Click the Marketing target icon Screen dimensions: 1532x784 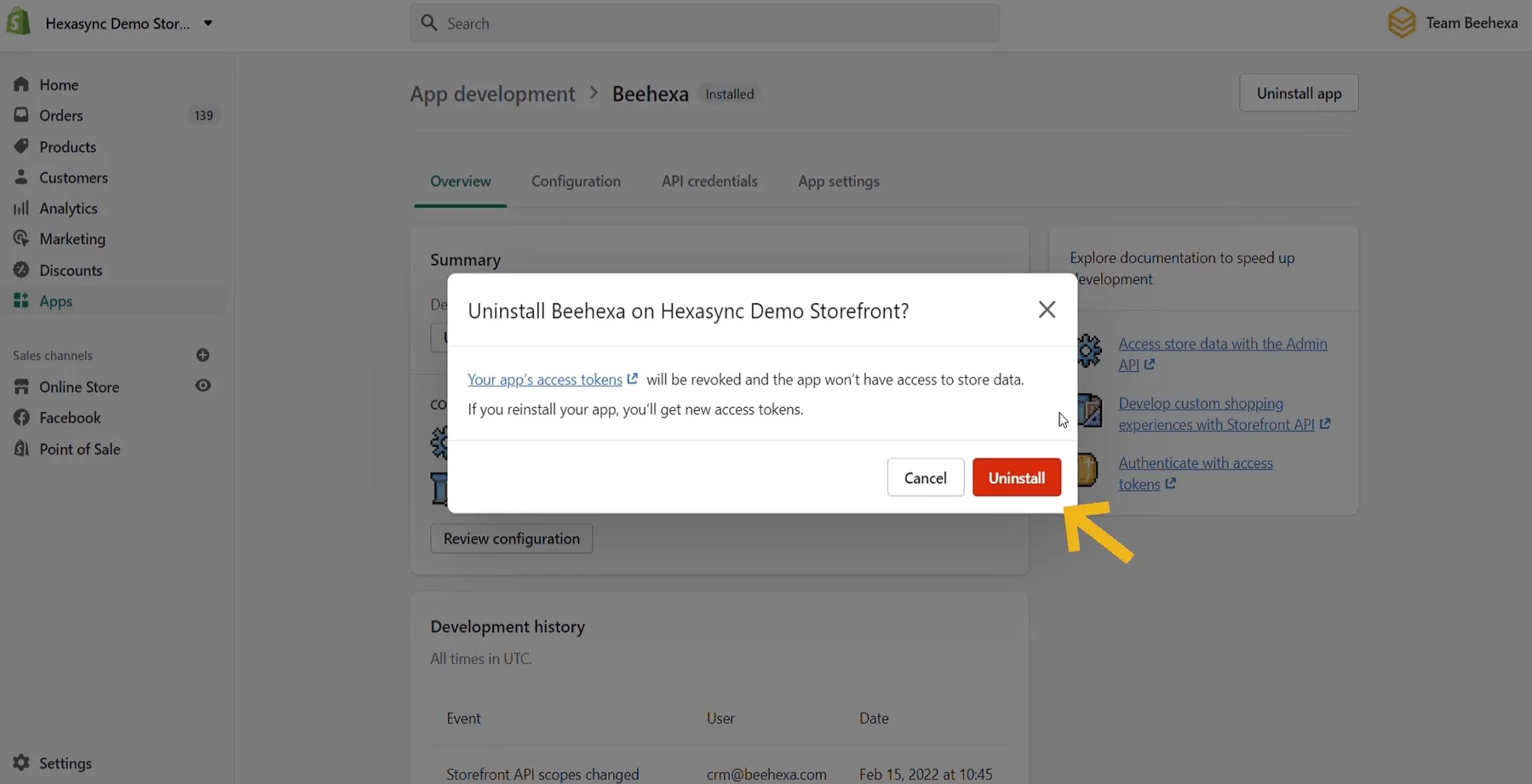pyautogui.click(x=21, y=238)
